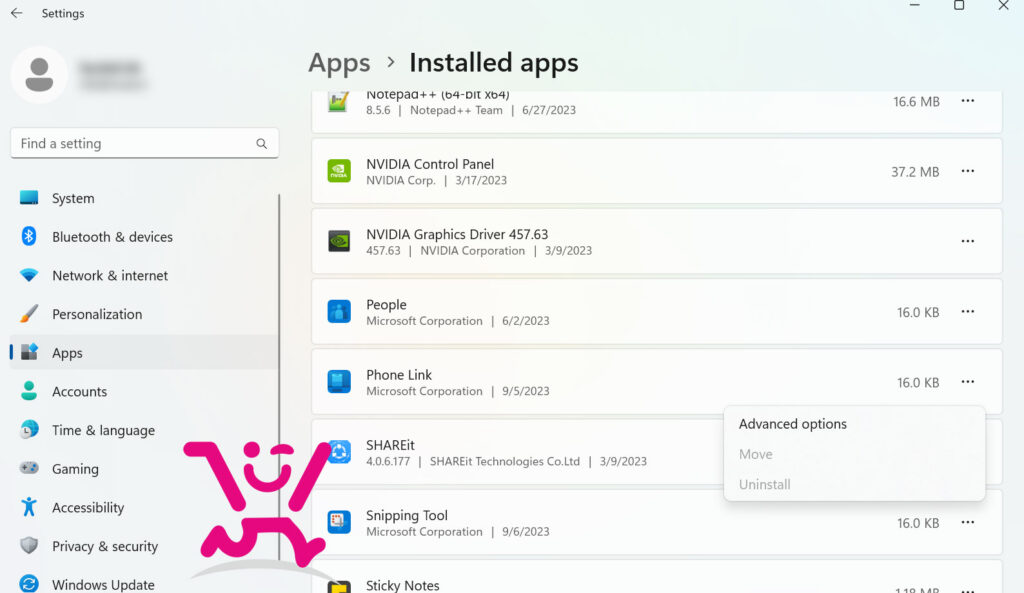
Task: Click the Phone Link app icon
Action: [x=339, y=381]
